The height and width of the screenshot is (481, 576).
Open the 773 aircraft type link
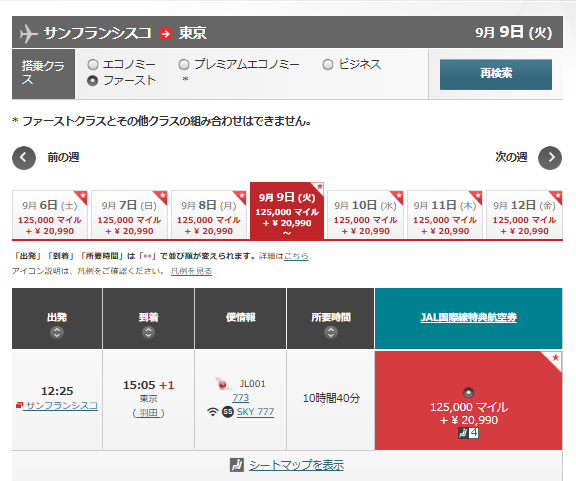pyautogui.click(x=241, y=398)
